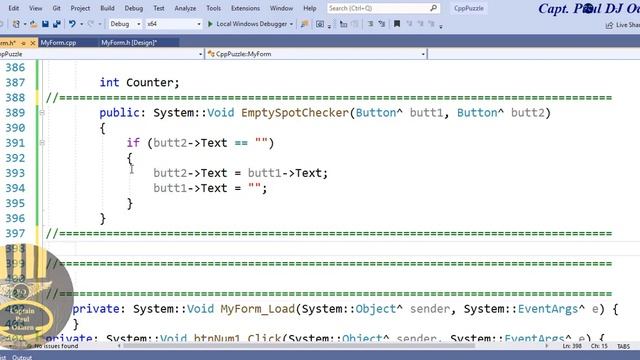The image size is (640, 360).
Task: Click the 'butt1->Text = "";' line
Action: click(x=210, y=188)
